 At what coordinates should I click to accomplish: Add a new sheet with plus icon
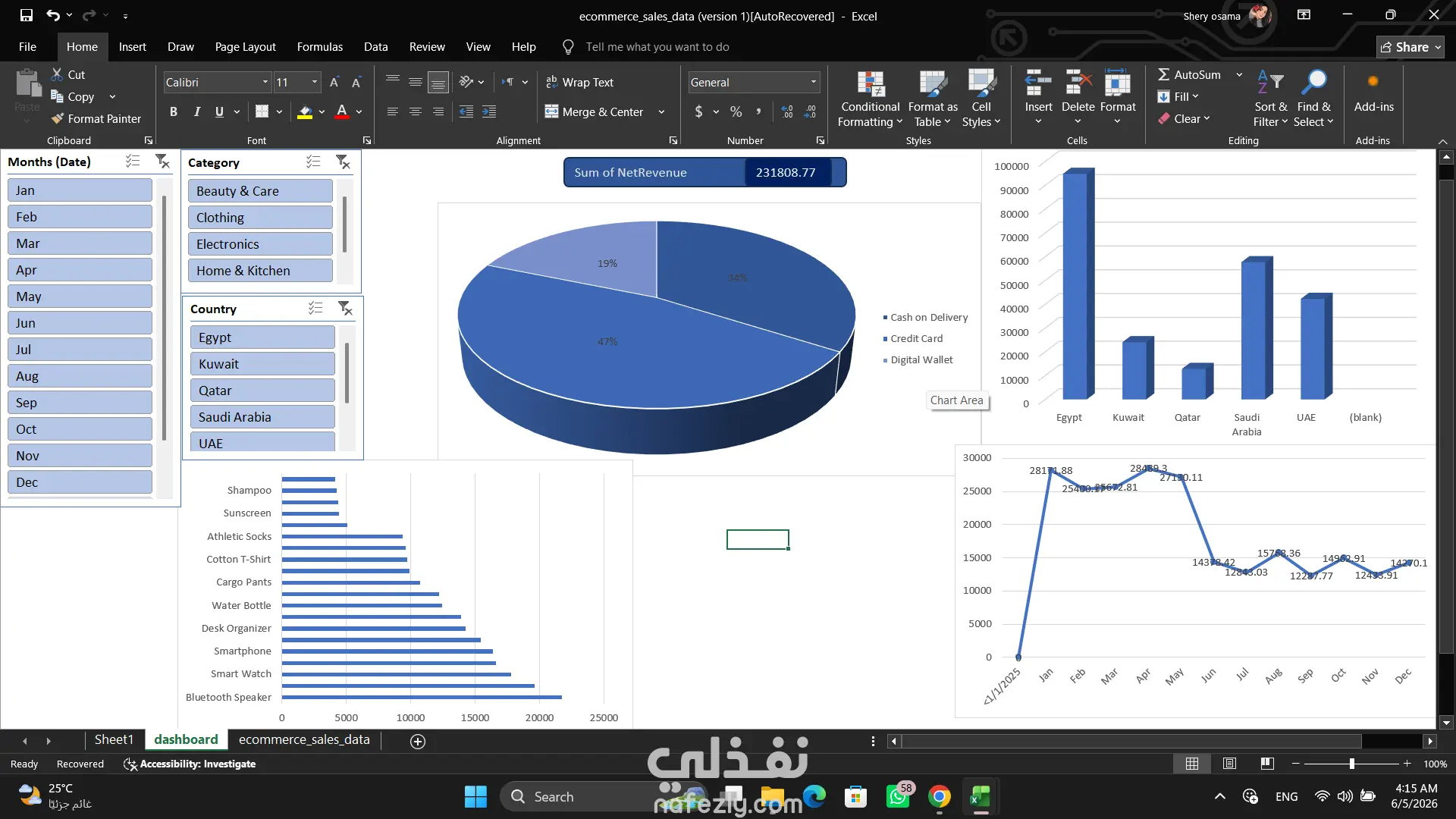(418, 741)
